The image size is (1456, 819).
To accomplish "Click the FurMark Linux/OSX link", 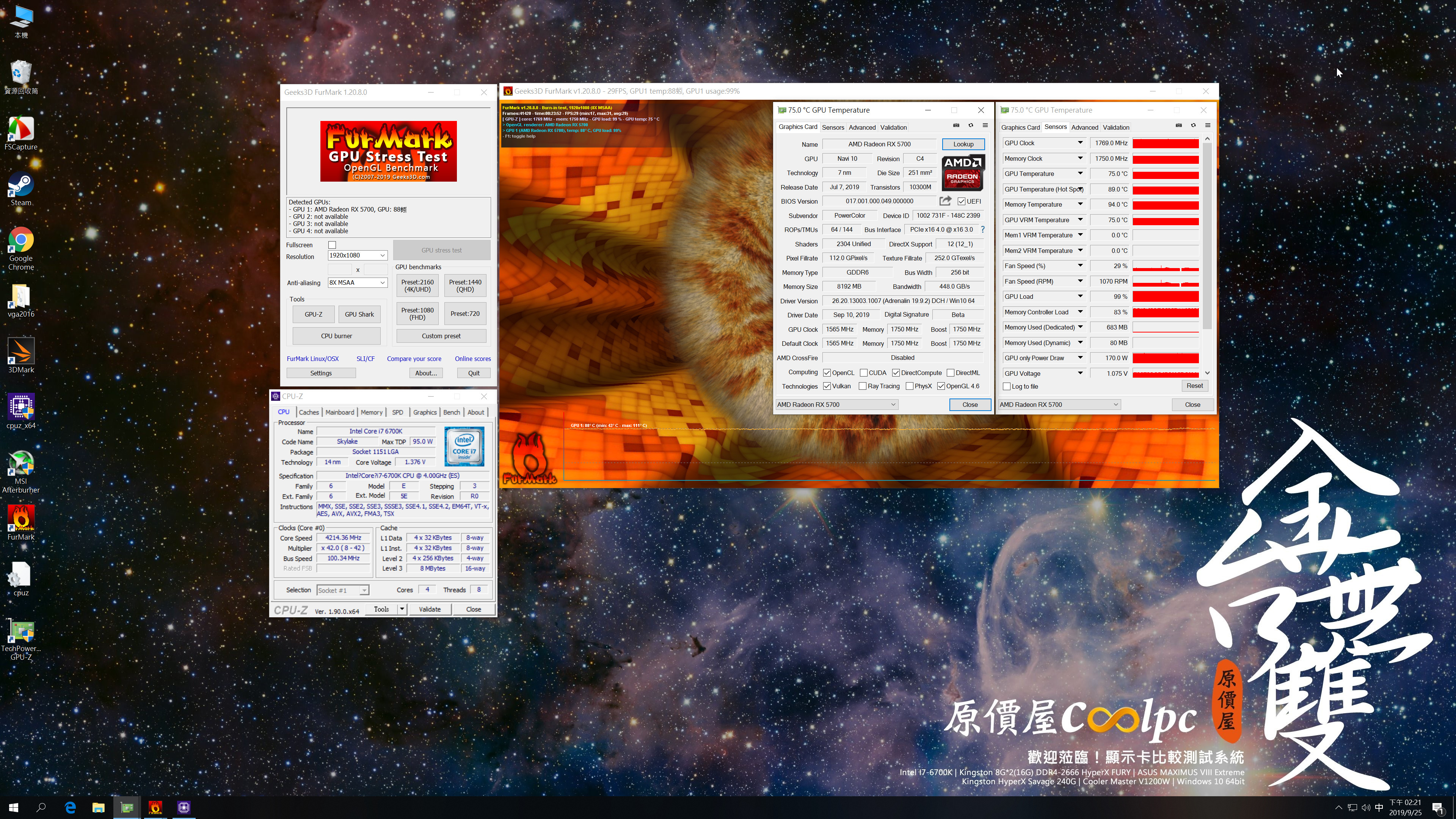I will pos(312,359).
